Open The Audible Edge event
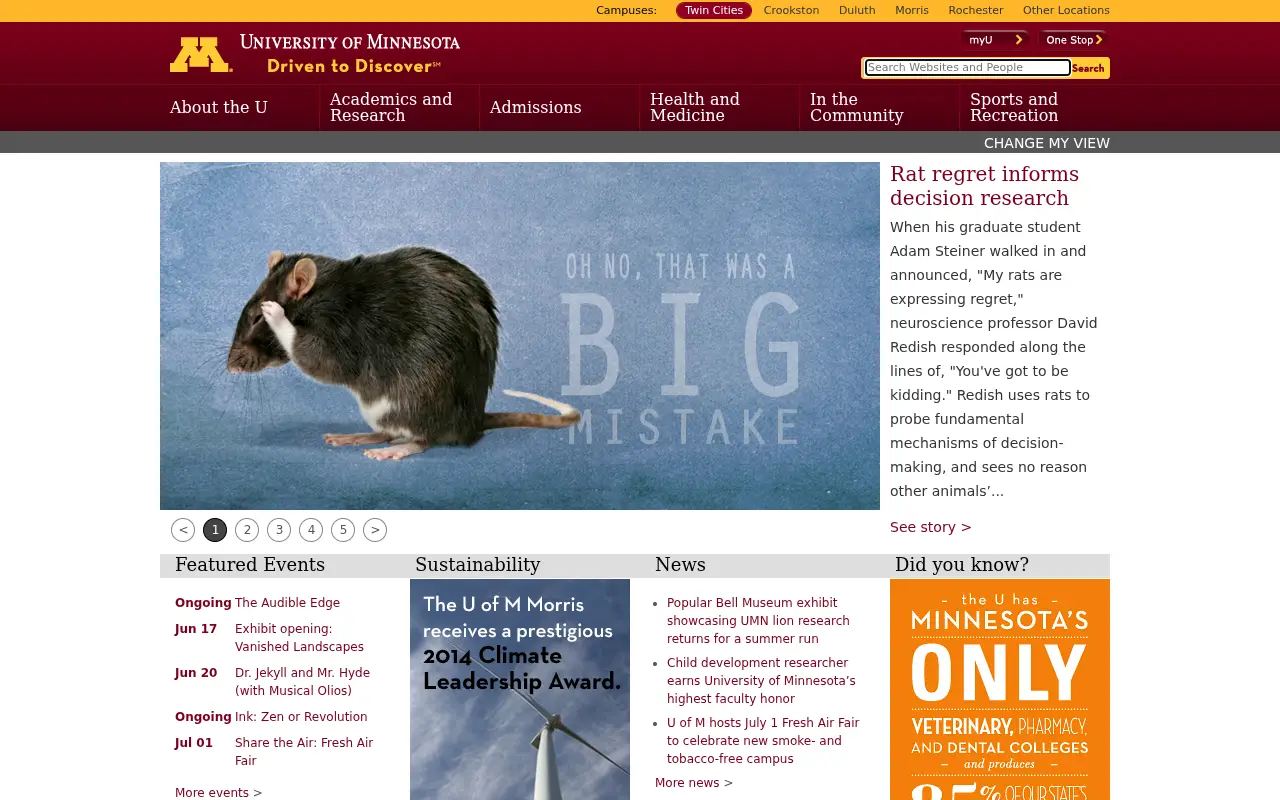 click(287, 603)
